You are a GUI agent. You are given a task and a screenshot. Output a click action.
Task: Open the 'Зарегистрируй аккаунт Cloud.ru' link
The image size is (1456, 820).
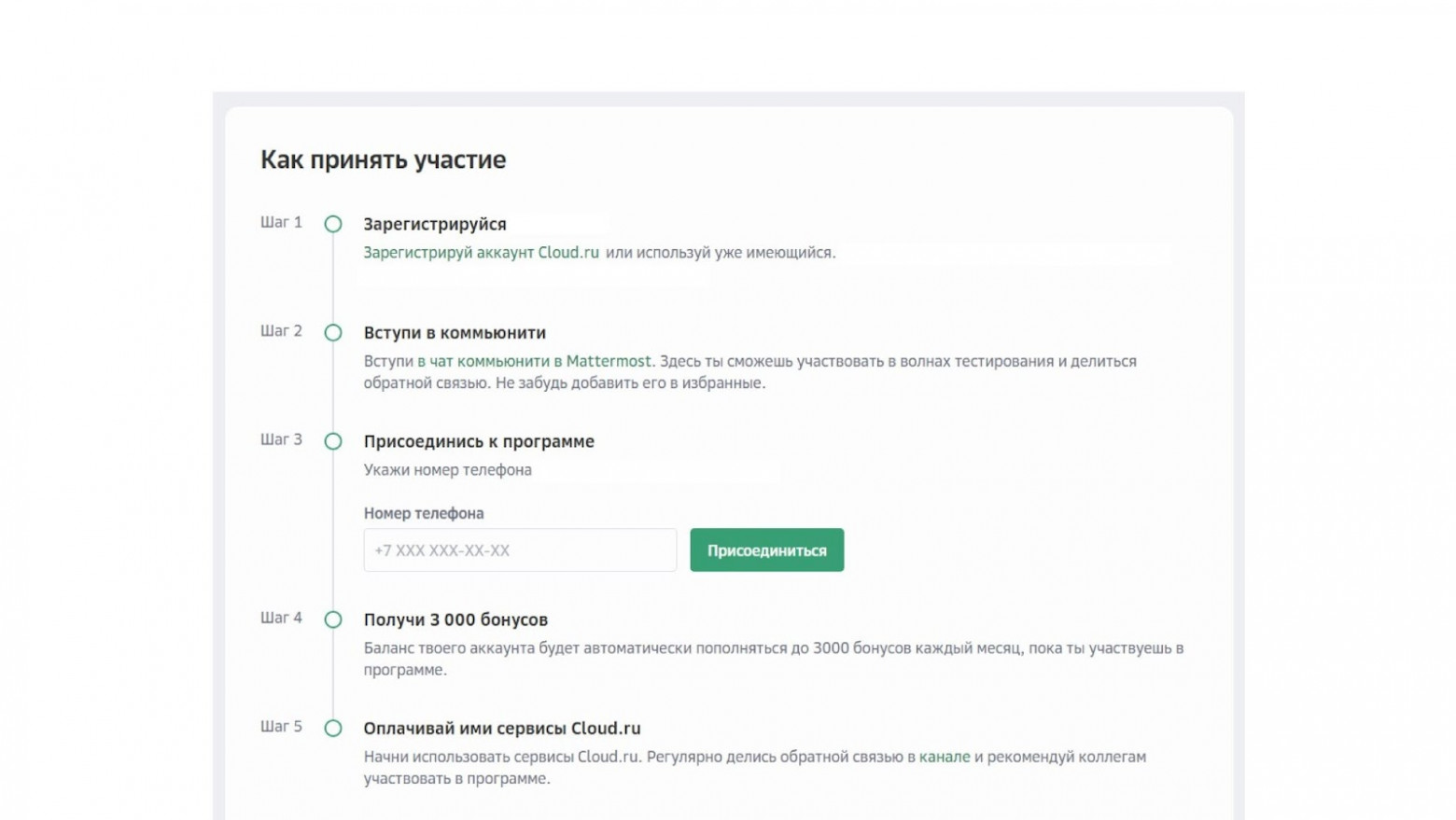click(481, 253)
